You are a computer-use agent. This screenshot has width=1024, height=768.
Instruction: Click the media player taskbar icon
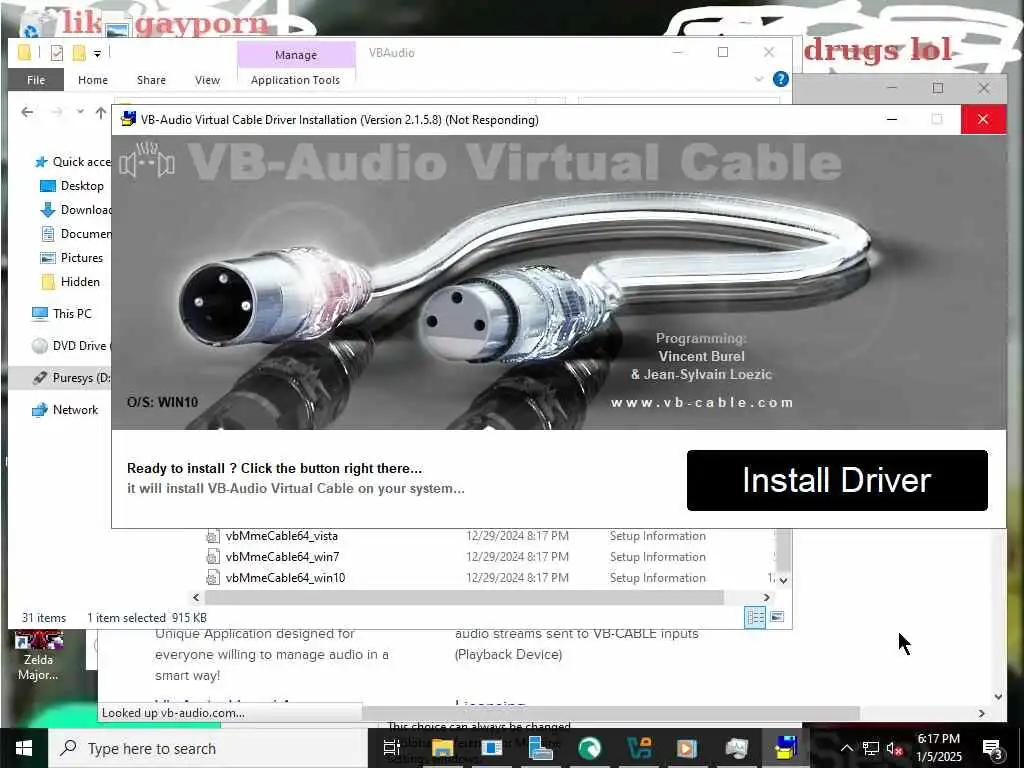687,748
